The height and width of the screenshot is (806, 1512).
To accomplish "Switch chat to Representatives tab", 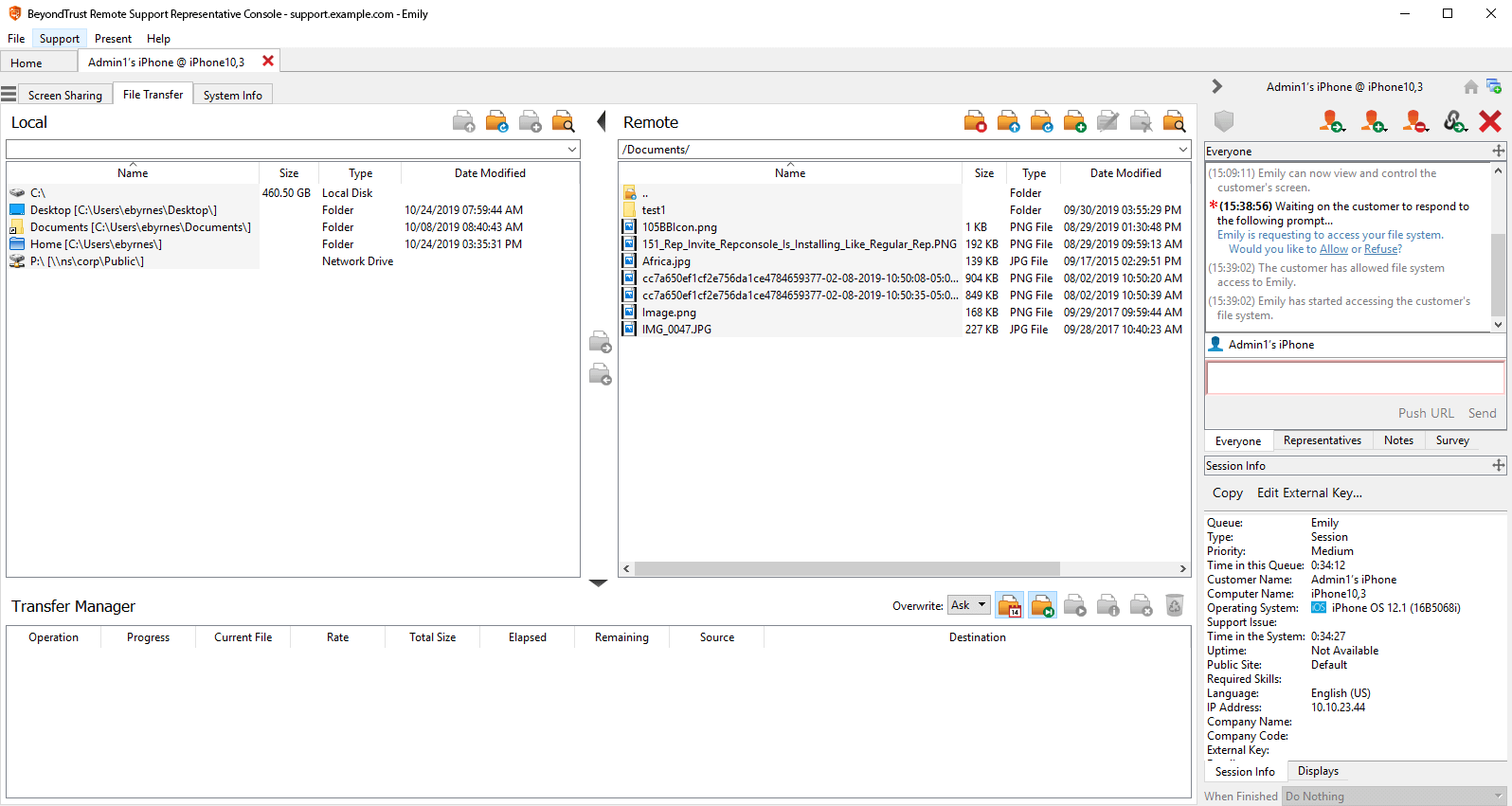I will [1322, 440].
